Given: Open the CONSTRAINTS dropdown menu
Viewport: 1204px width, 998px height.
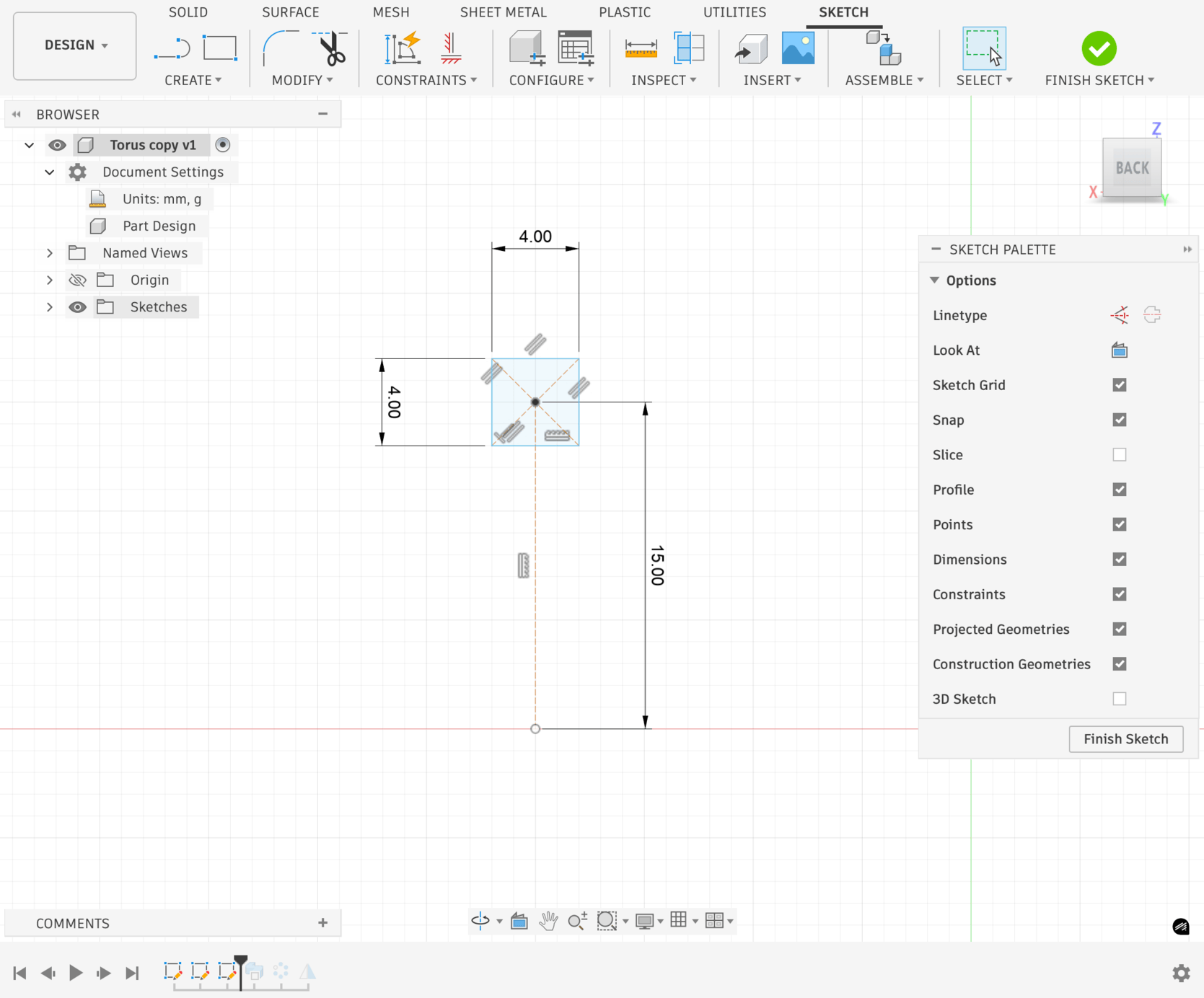Looking at the screenshot, I should click(426, 80).
